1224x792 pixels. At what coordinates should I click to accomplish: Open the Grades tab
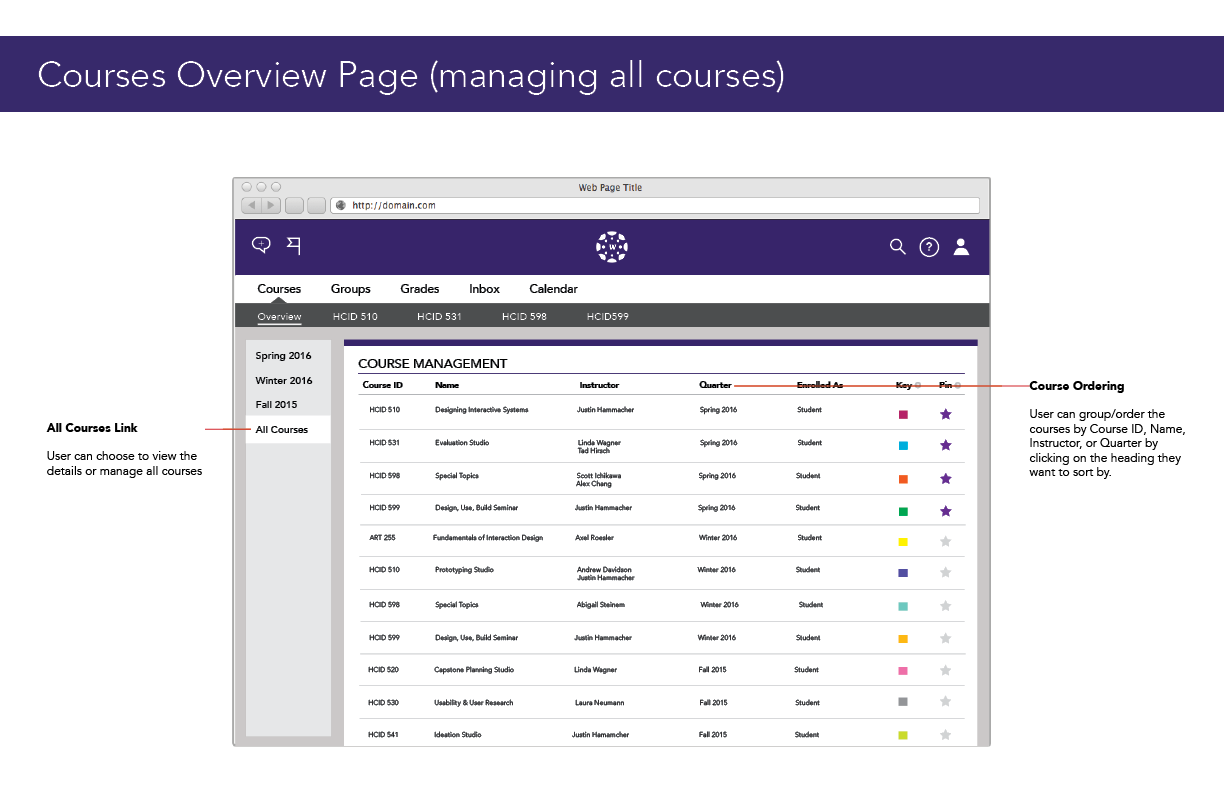coord(420,289)
